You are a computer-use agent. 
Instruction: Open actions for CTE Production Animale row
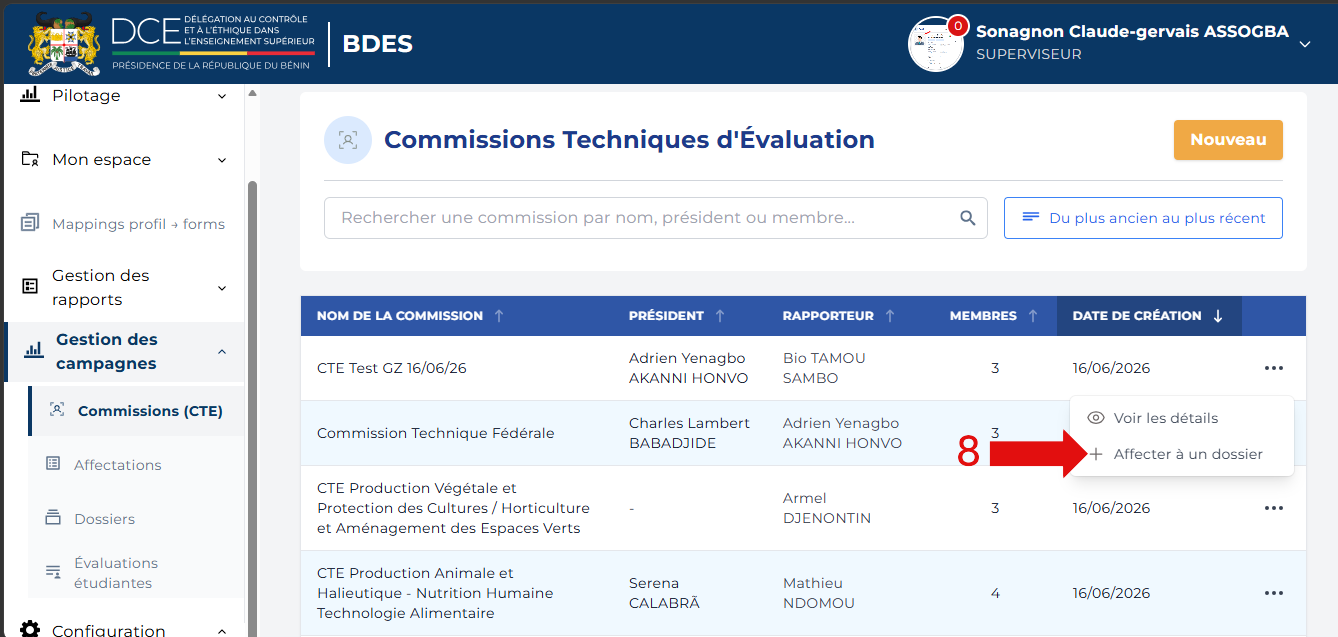coord(1273,593)
